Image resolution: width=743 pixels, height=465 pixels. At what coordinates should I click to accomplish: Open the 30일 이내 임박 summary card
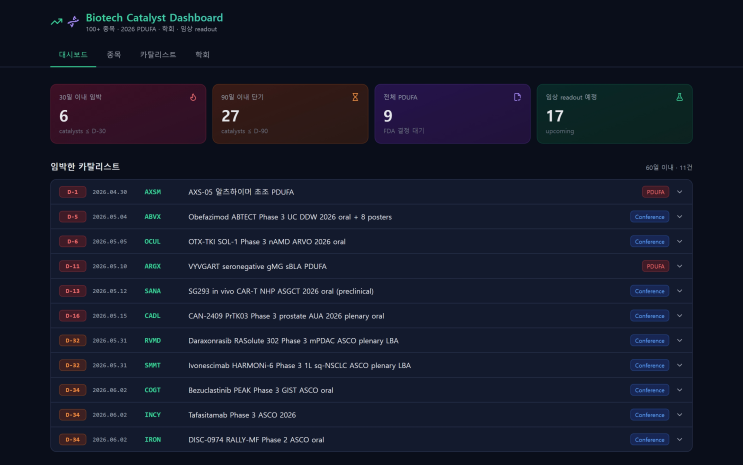(x=128, y=114)
